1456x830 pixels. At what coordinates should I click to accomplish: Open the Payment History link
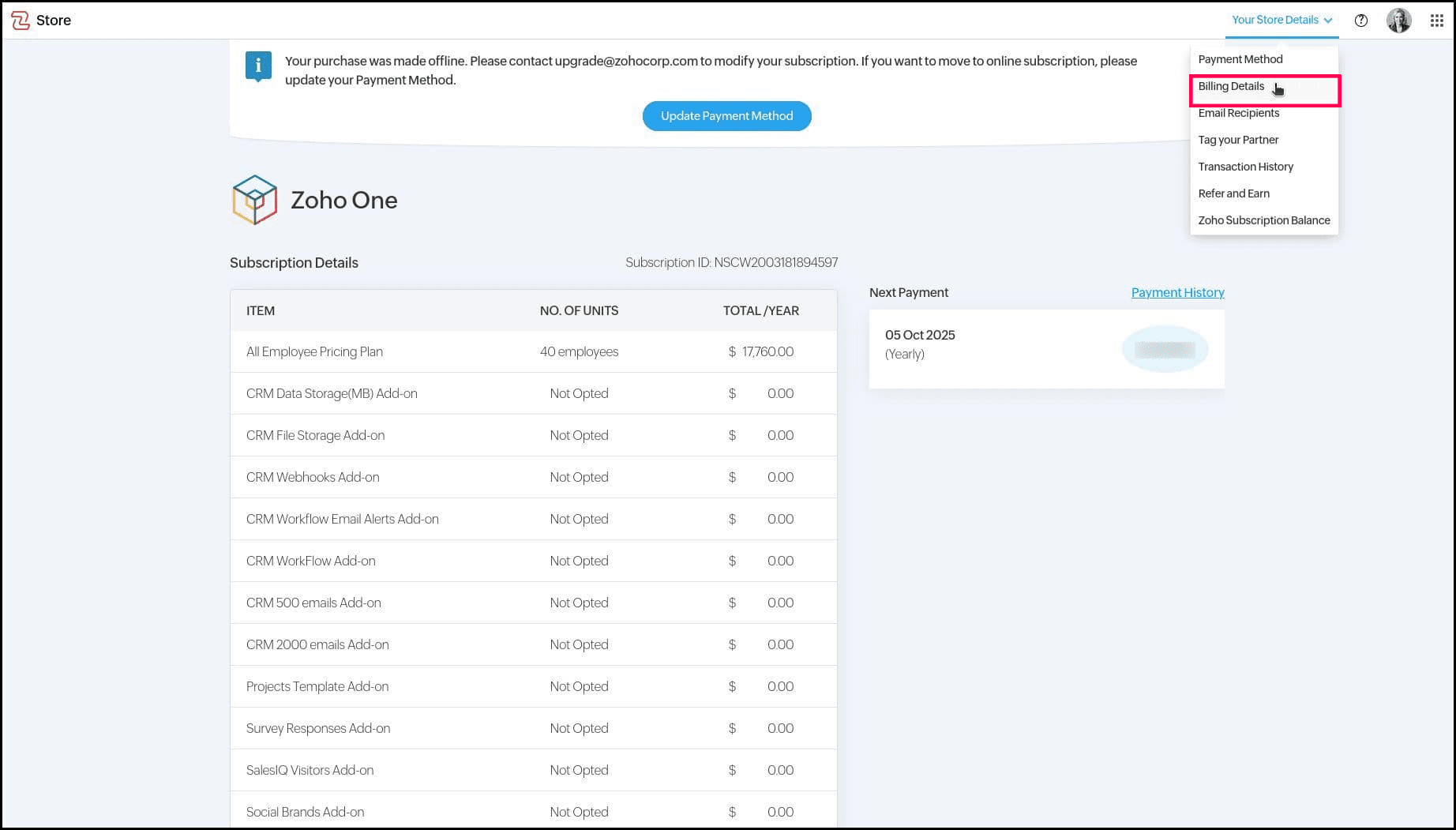pyautogui.click(x=1177, y=292)
